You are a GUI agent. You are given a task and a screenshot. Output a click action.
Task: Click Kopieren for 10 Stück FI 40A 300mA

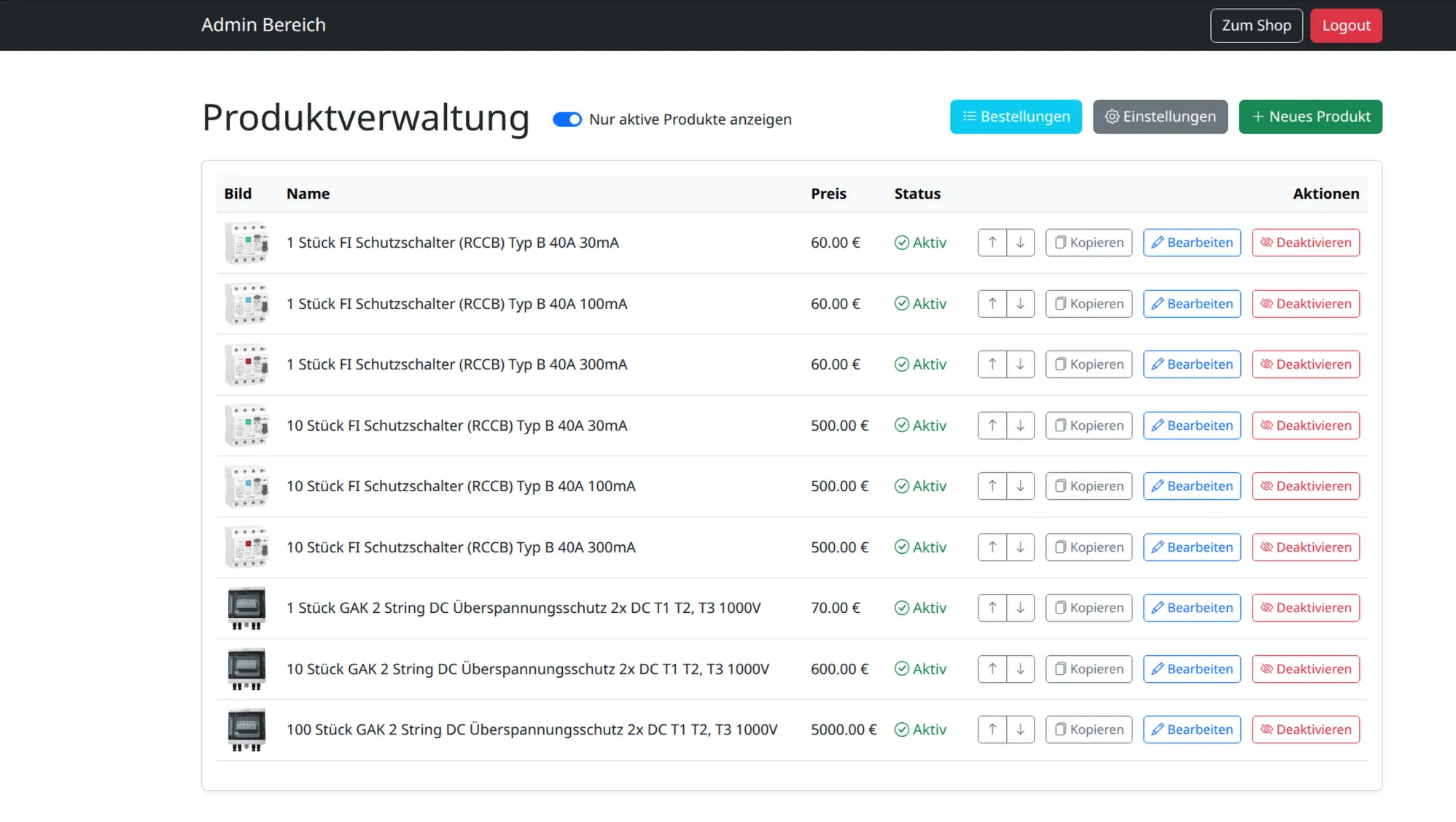(1089, 547)
